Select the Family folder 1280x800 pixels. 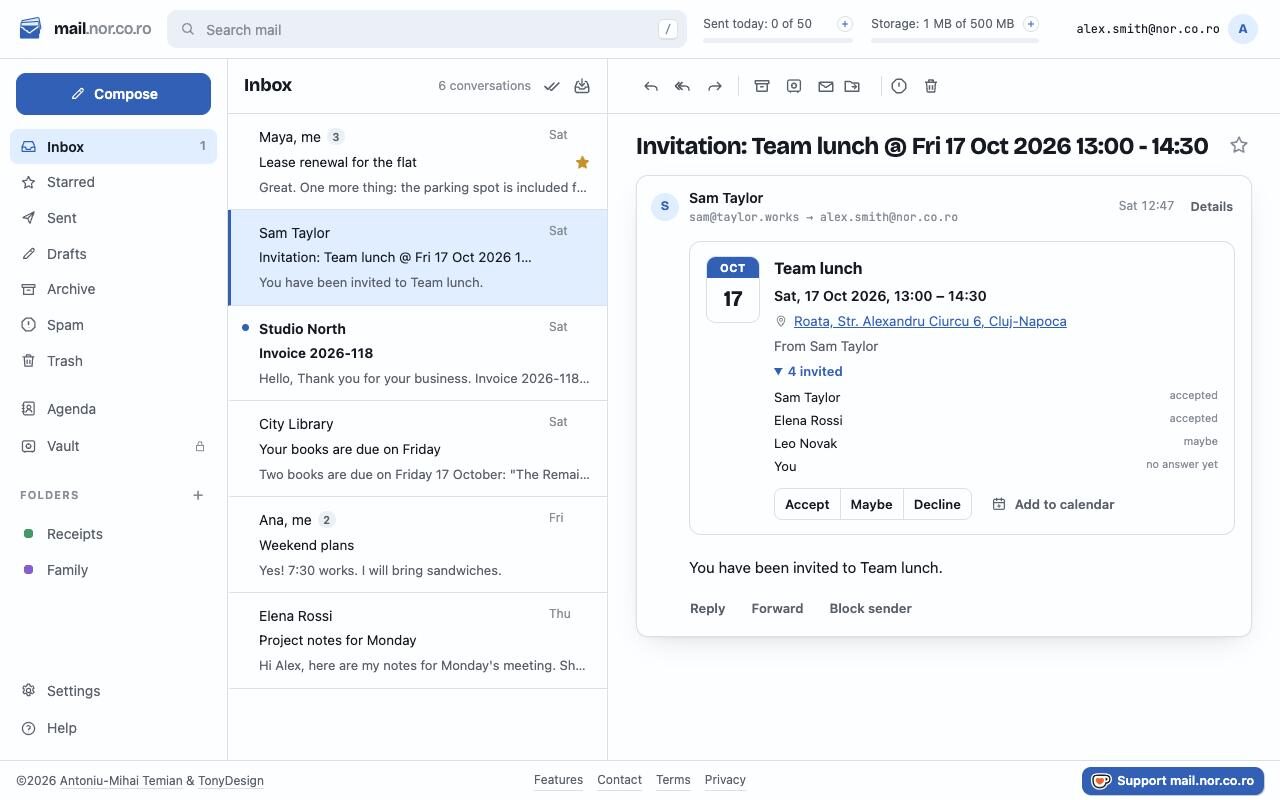pos(113,570)
